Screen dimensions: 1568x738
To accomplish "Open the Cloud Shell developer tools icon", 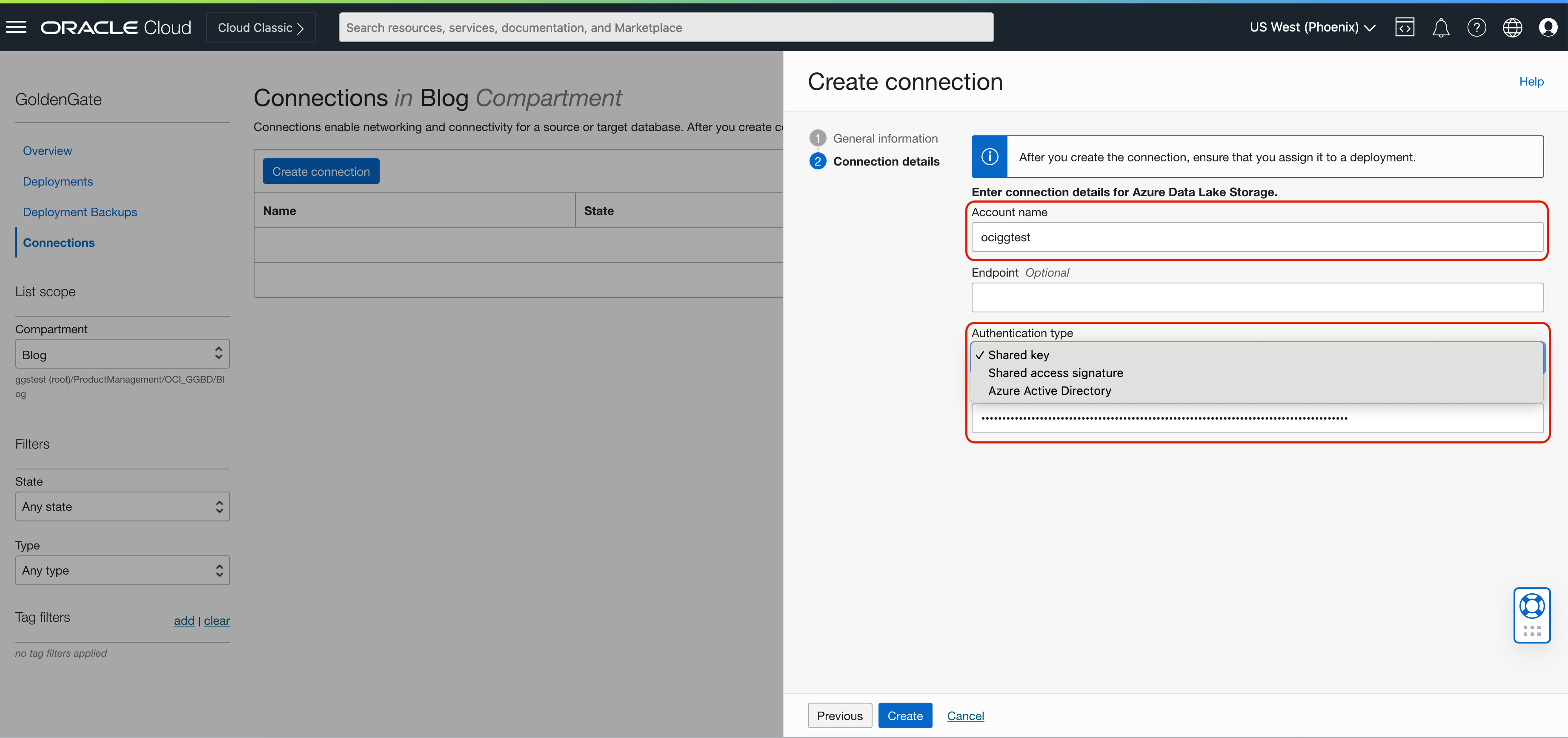I will 1404,27.
